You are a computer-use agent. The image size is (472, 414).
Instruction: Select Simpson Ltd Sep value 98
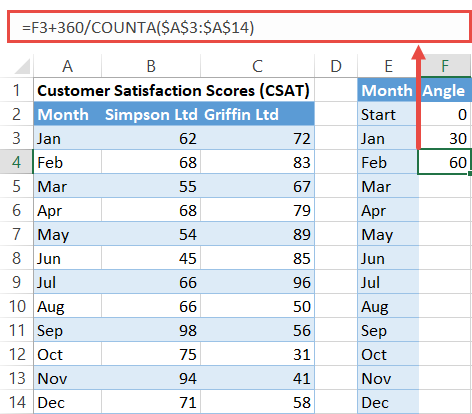(151, 330)
